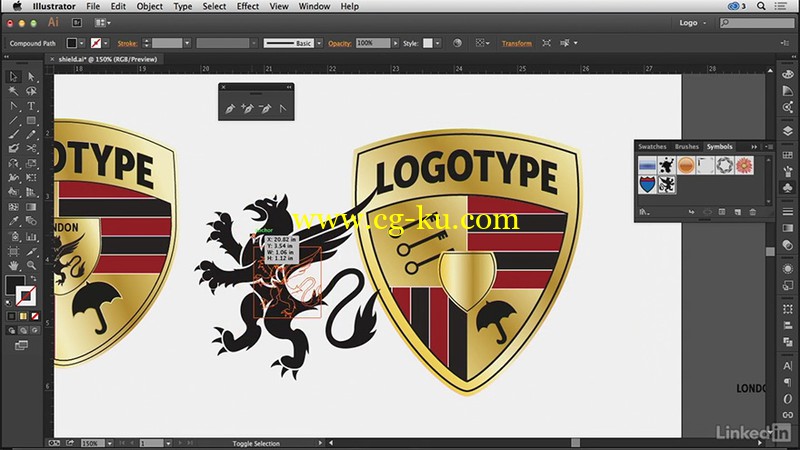Select the Column Graph tool
800x450 pixels.
coord(31,237)
